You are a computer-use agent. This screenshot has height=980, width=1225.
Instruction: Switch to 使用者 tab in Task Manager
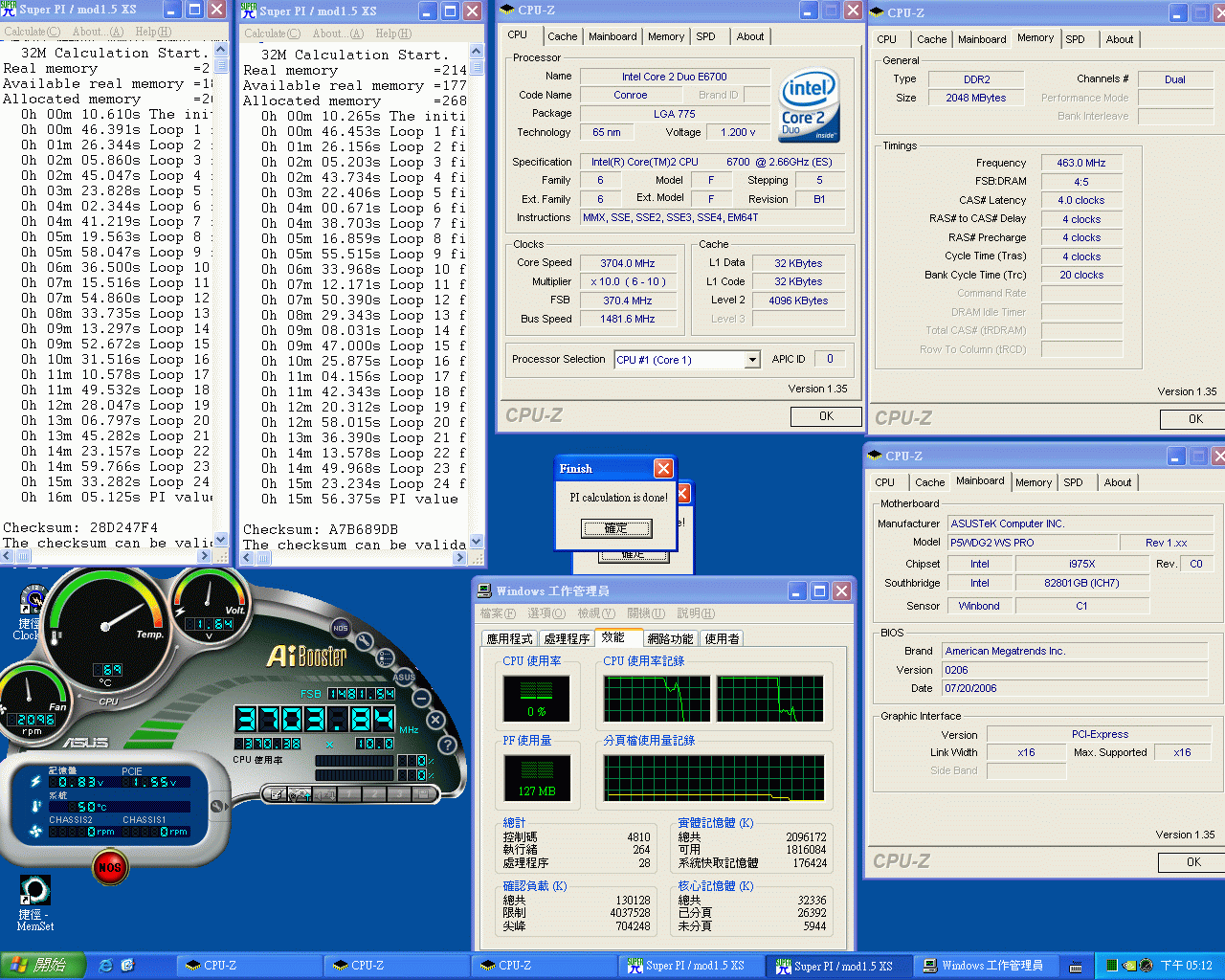(x=722, y=639)
